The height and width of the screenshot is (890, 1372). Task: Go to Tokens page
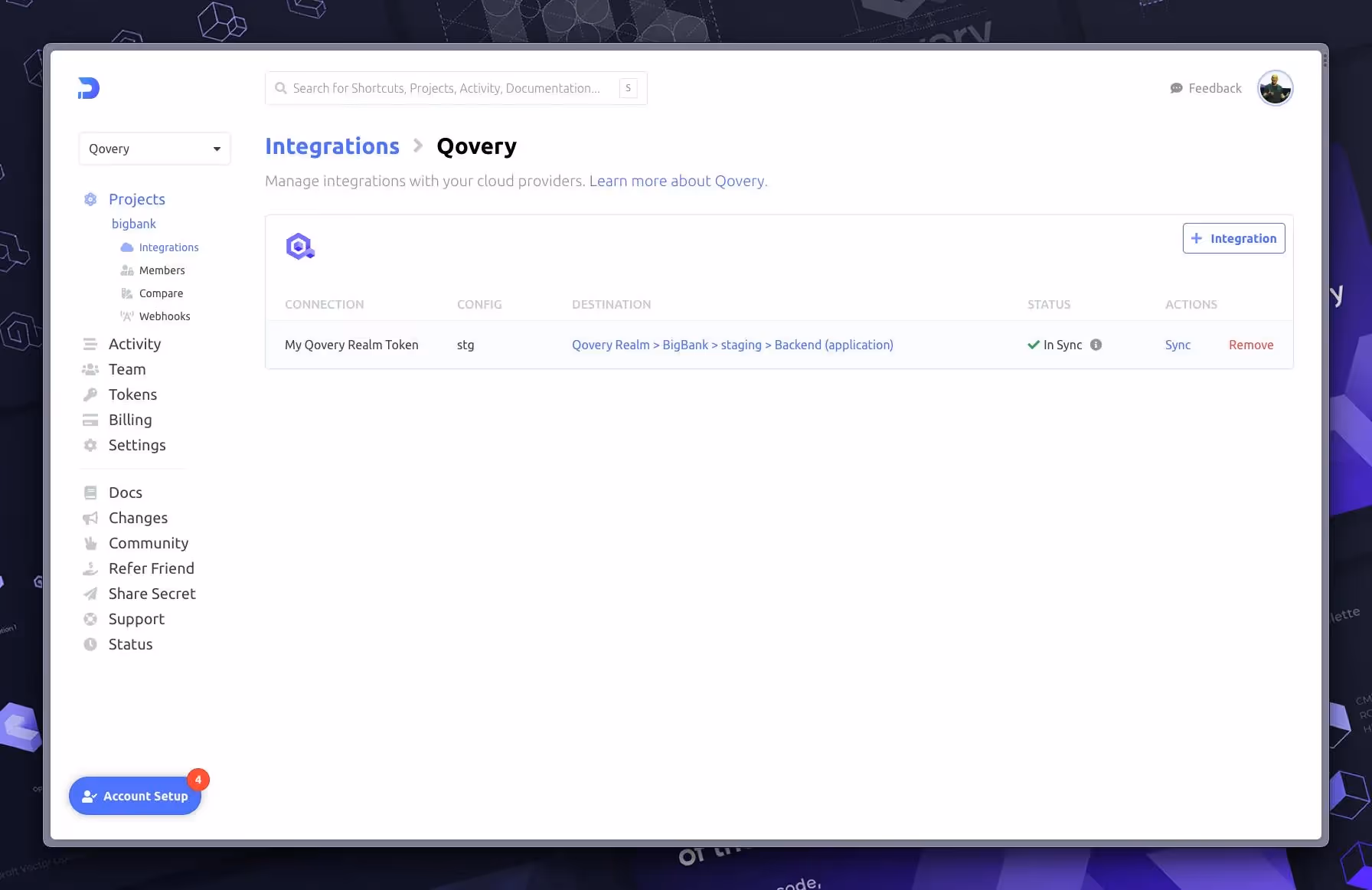[x=133, y=394]
